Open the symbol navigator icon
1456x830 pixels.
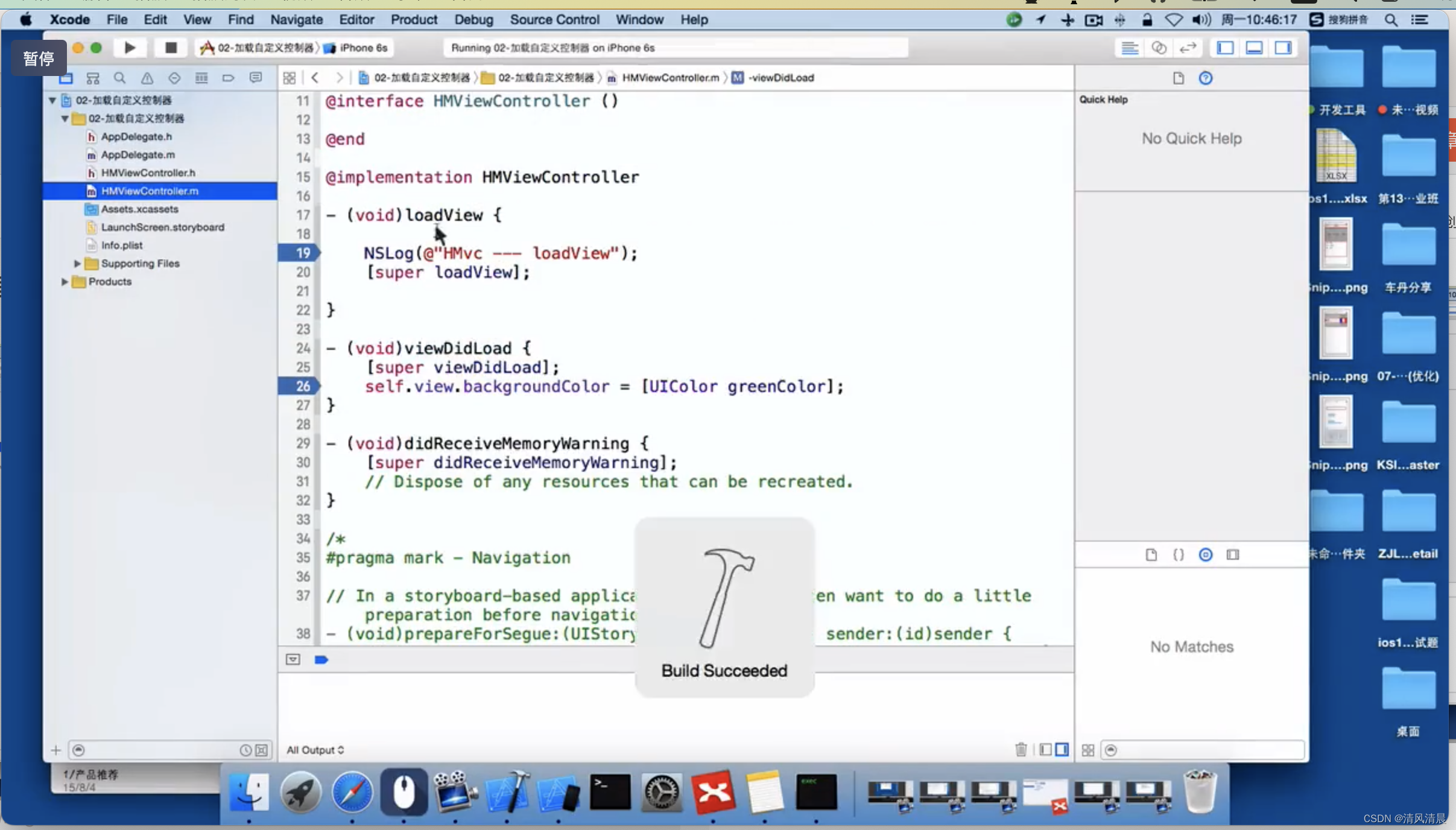(93, 78)
